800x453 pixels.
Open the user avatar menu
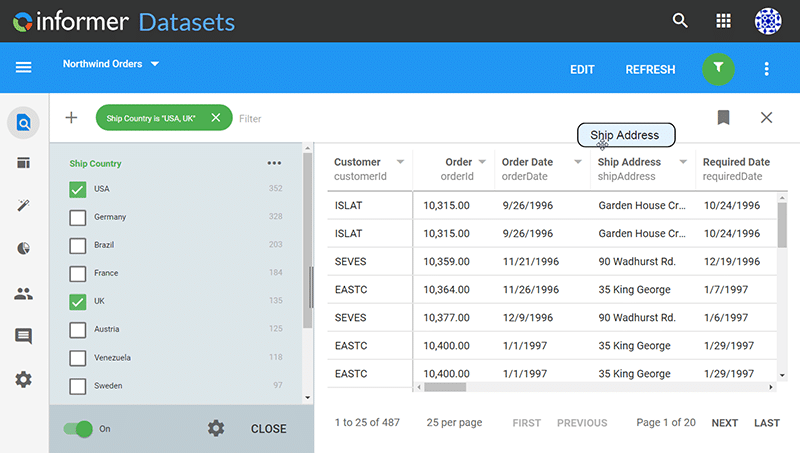point(768,21)
